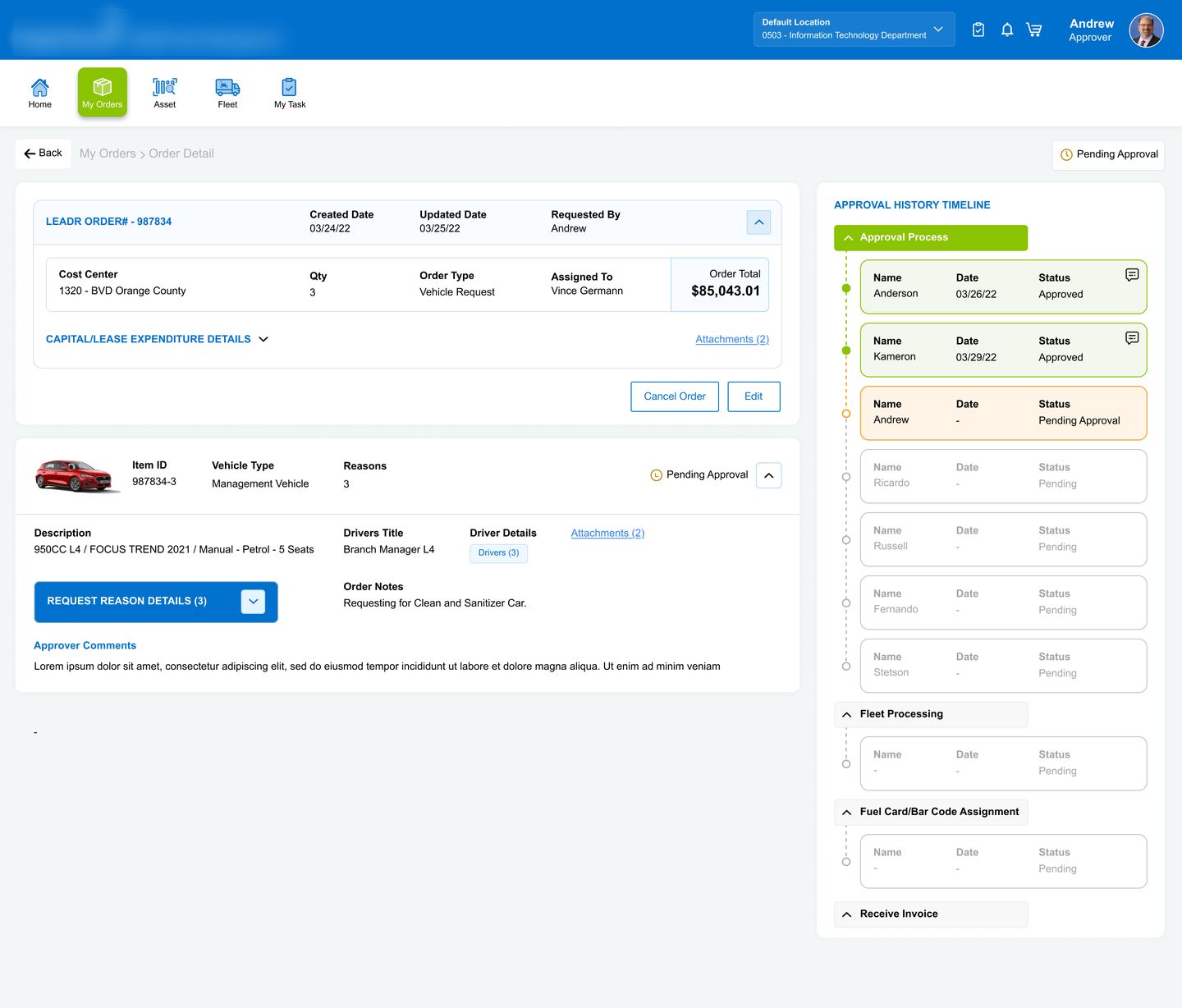Open the clipboard tasks icon in header
This screenshot has height=1008, width=1182.
point(978,30)
